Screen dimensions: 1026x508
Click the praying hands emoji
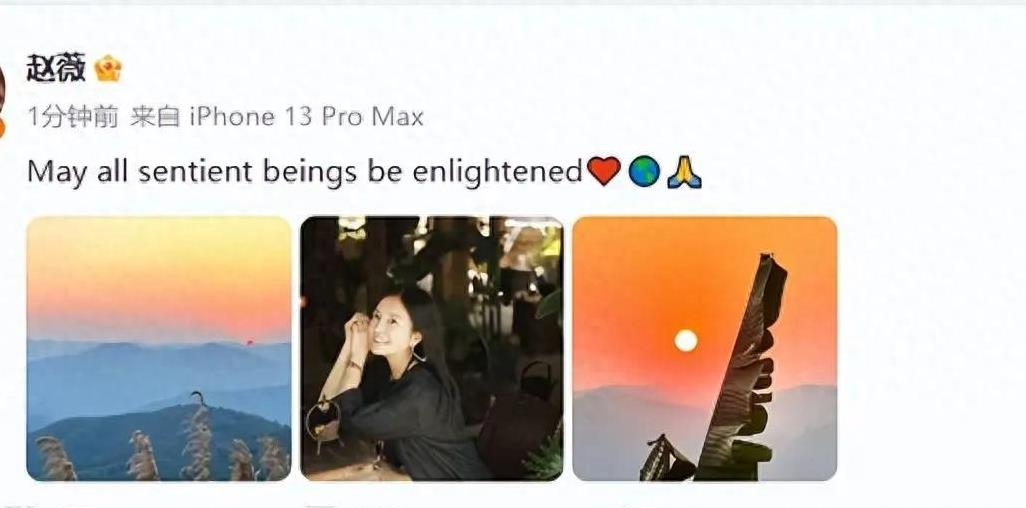click(x=684, y=172)
